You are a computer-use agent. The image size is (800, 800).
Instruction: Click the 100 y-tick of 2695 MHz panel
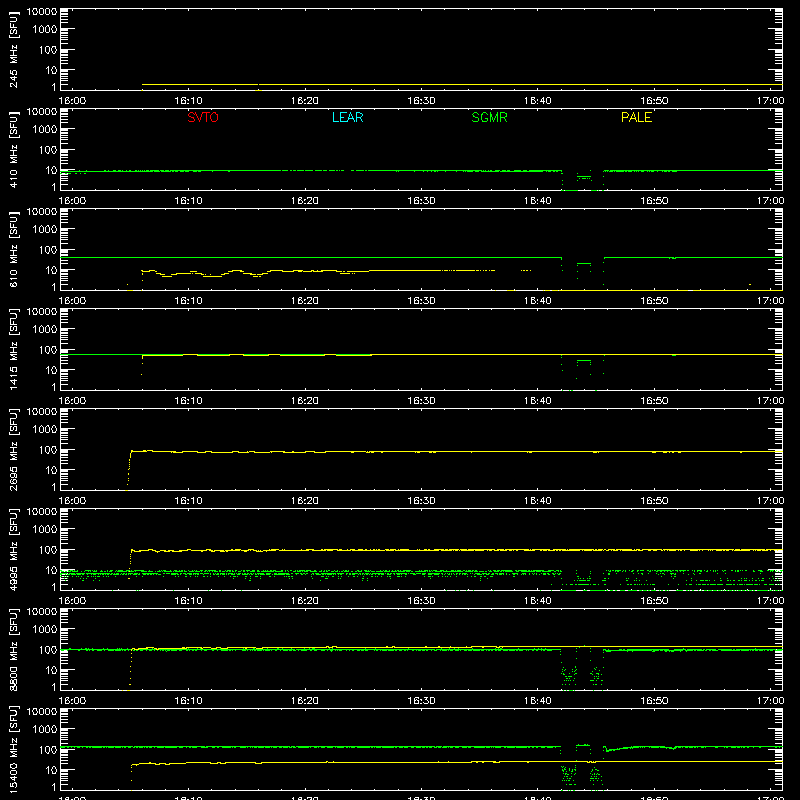[48, 449]
